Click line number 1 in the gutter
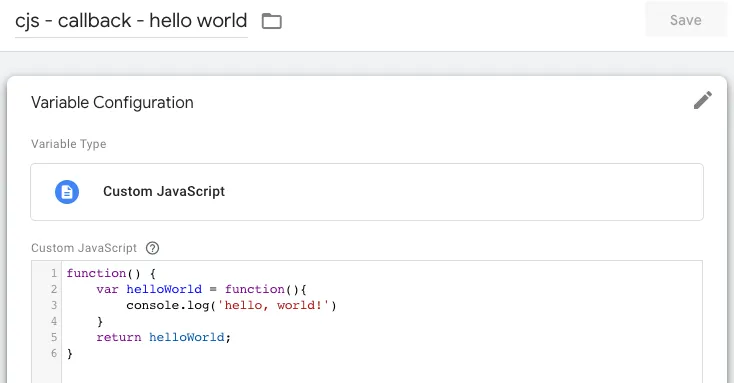734x383 pixels. [54, 273]
